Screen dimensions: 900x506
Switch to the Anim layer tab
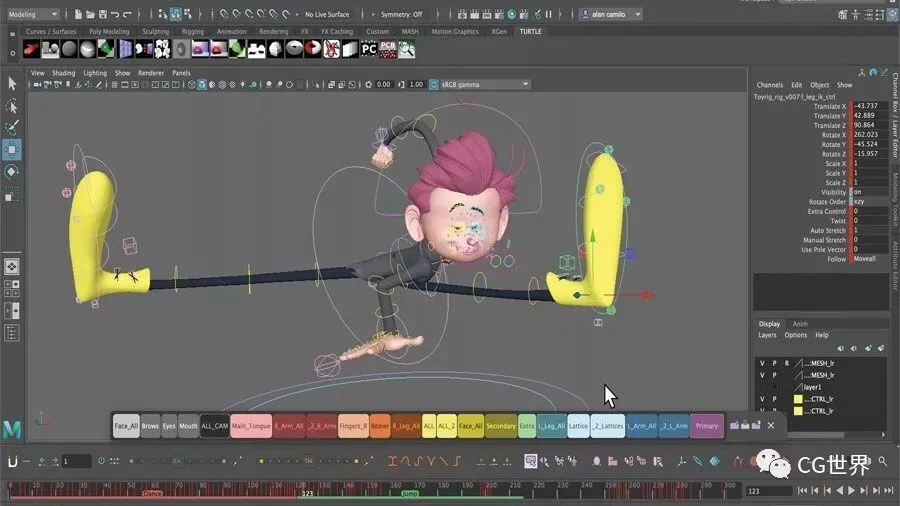point(800,324)
